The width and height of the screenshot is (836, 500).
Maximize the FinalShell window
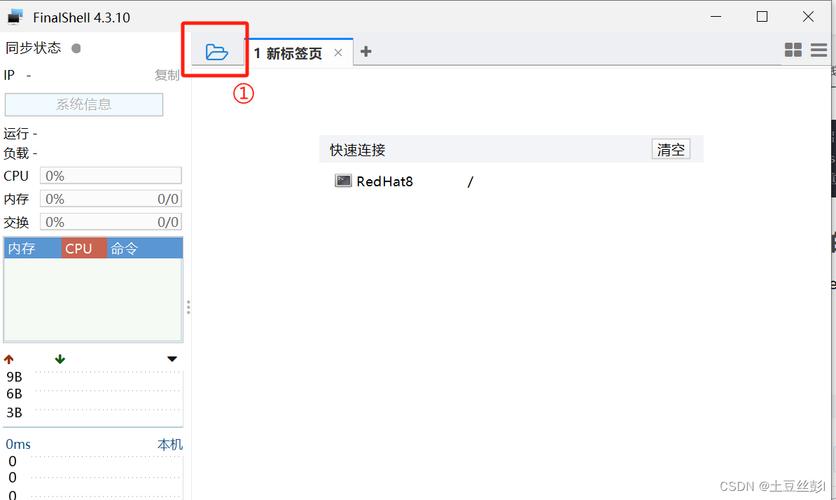point(762,17)
